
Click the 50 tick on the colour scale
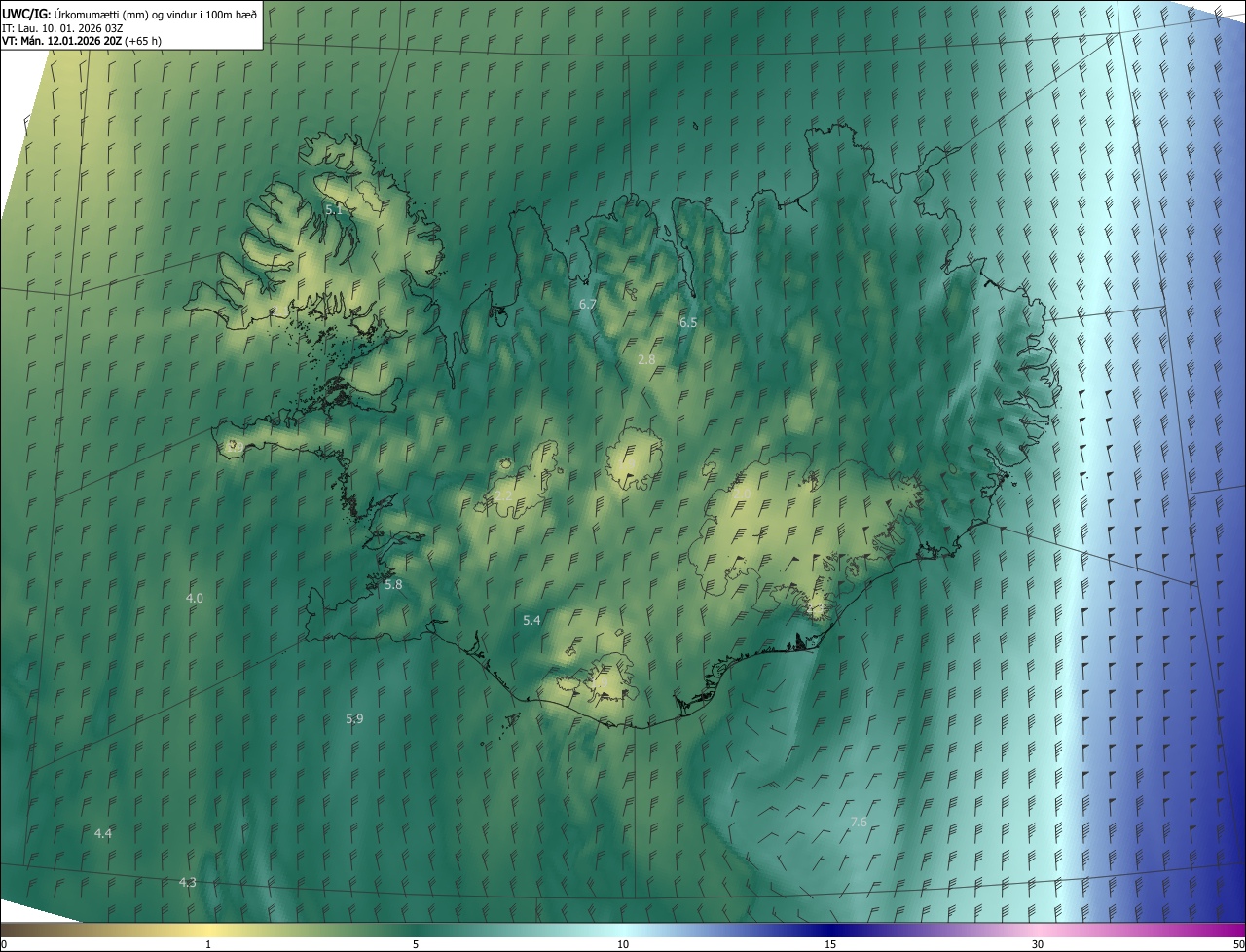1238,944
